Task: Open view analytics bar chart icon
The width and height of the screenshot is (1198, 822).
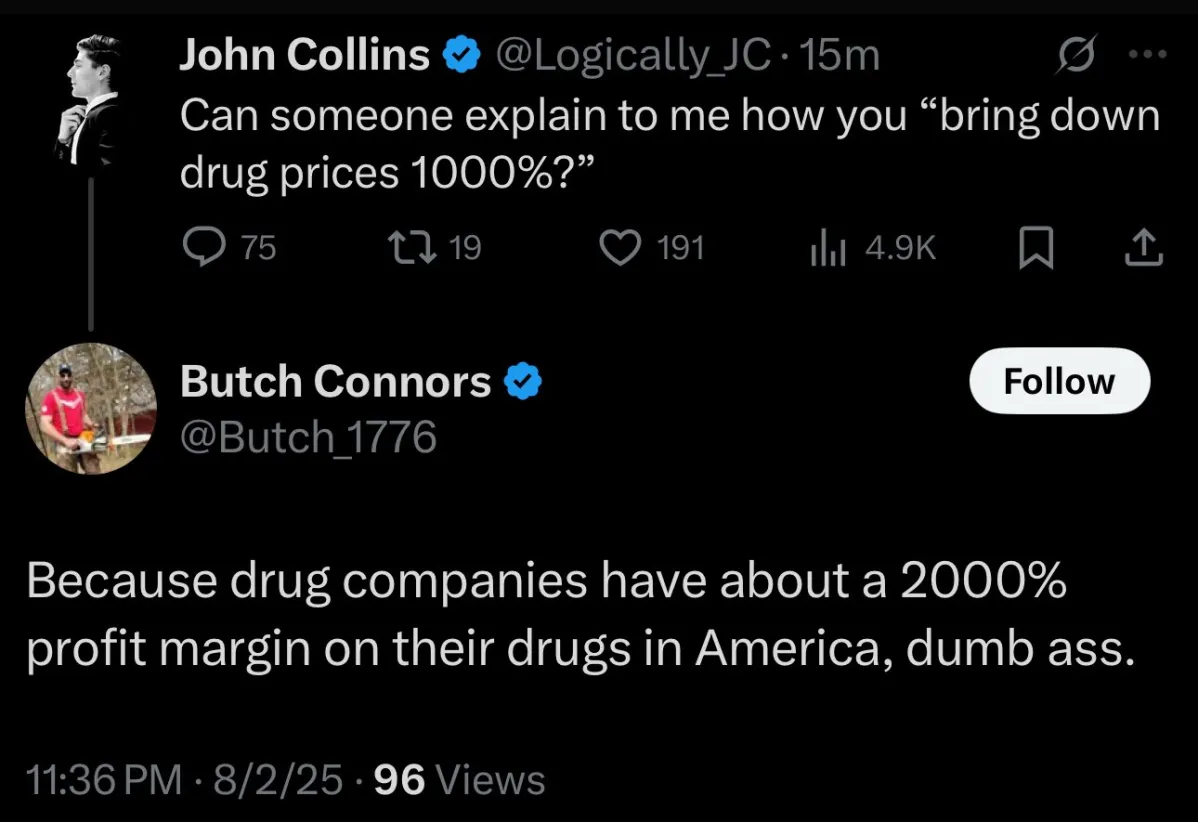Action: [x=827, y=248]
